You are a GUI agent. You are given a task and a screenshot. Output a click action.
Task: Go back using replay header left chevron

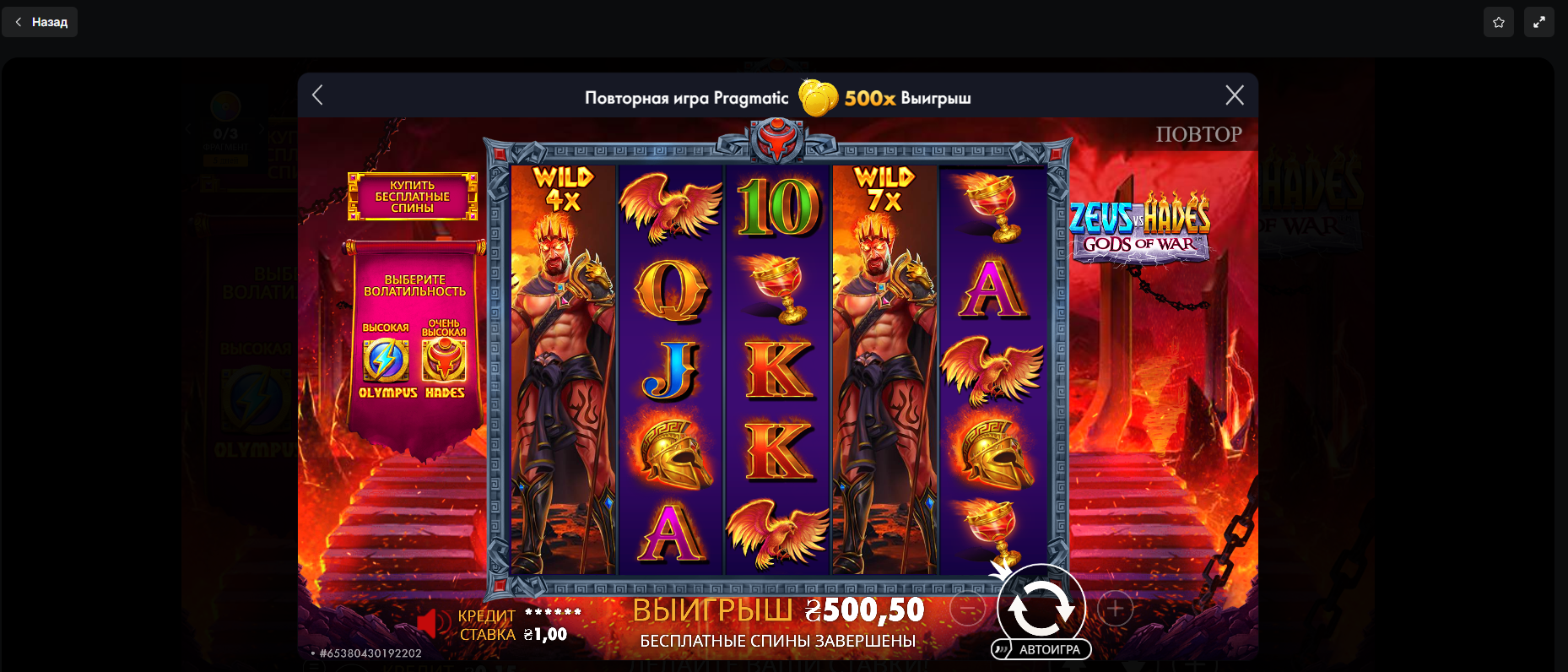(317, 95)
